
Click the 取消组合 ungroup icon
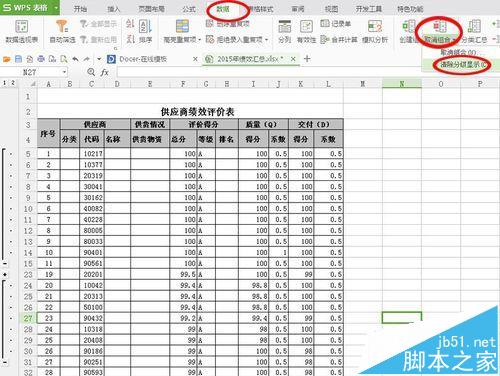[x=439, y=27]
